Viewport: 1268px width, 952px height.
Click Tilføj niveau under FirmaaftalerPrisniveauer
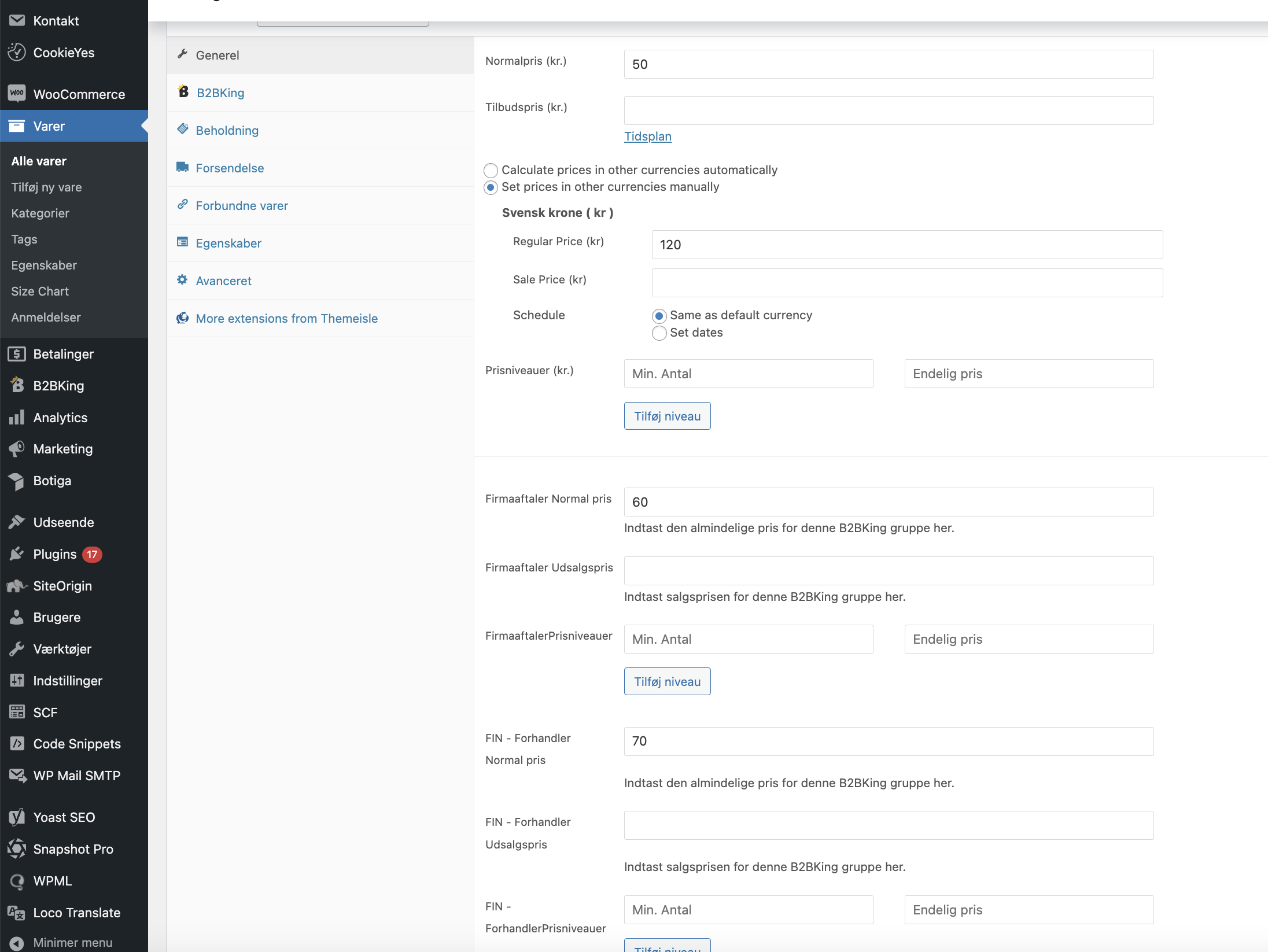pos(667,681)
